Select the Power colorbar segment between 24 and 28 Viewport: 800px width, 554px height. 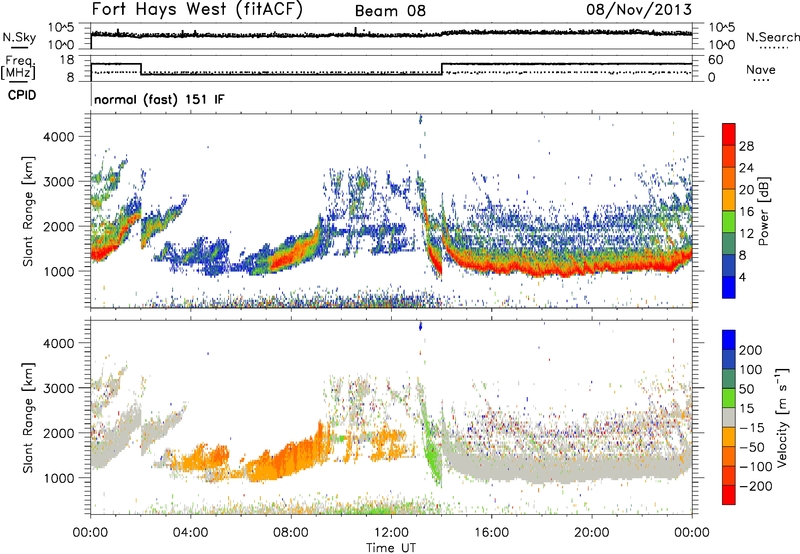click(x=729, y=156)
